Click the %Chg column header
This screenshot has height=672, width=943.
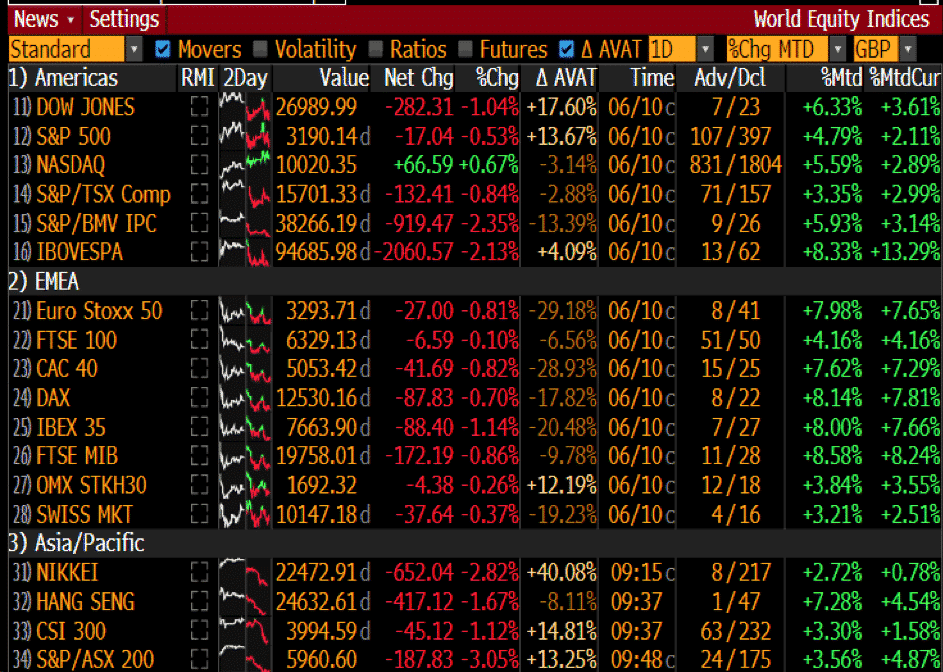pyautogui.click(x=497, y=78)
